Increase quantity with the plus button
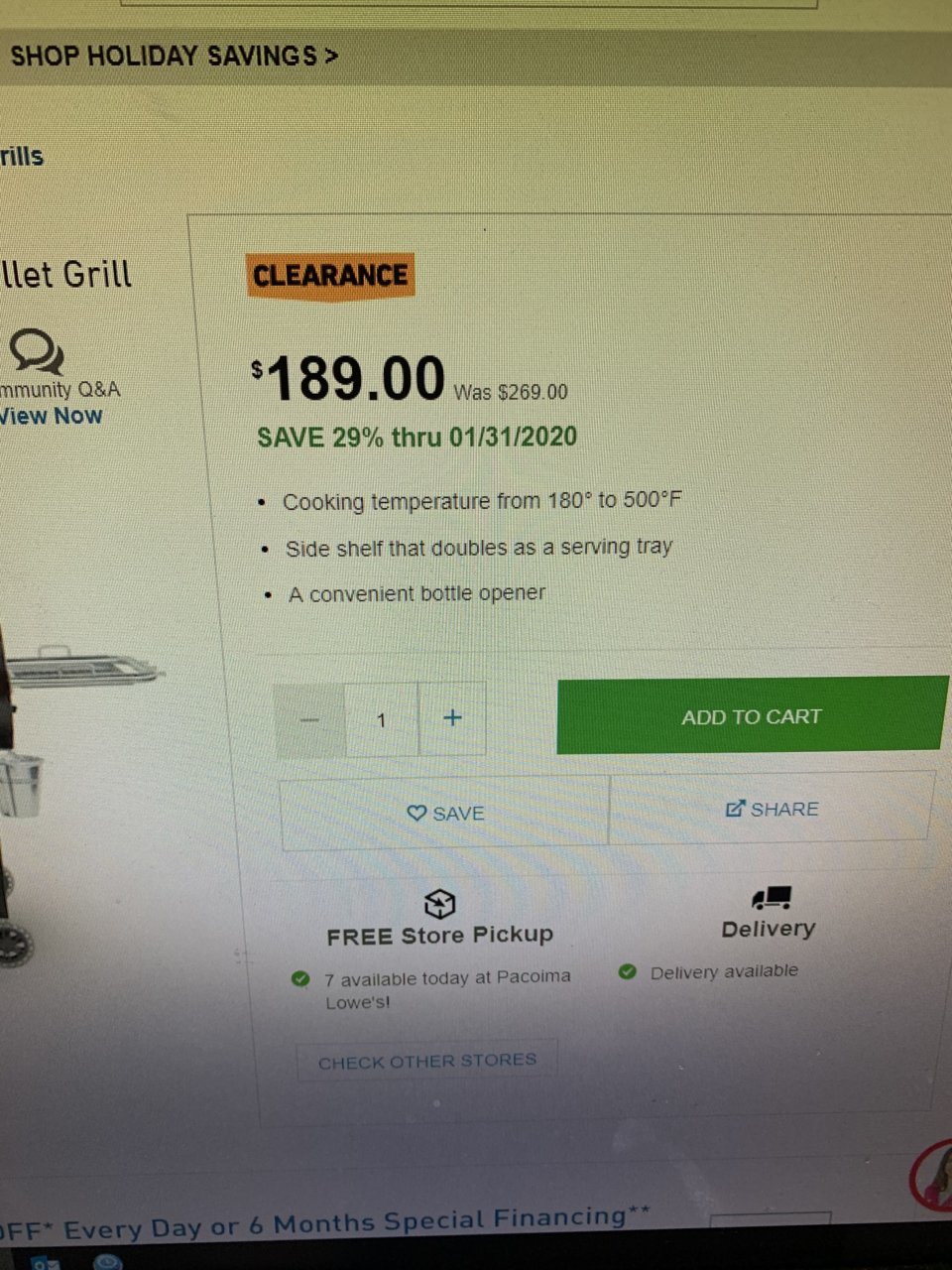Viewport: 952px width, 1270px height. pyautogui.click(x=452, y=717)
